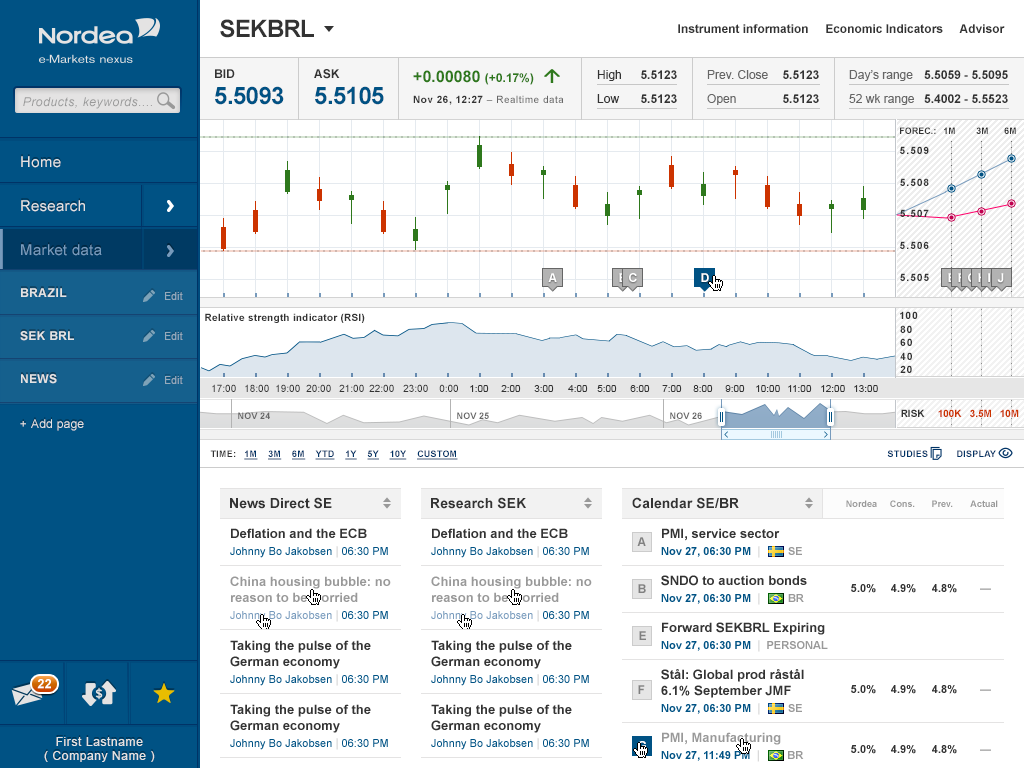This screenshot has width=1024, height=768.
Task: Click calendar badge E for Forward SEKBRL
Action: tap(641, 635)
